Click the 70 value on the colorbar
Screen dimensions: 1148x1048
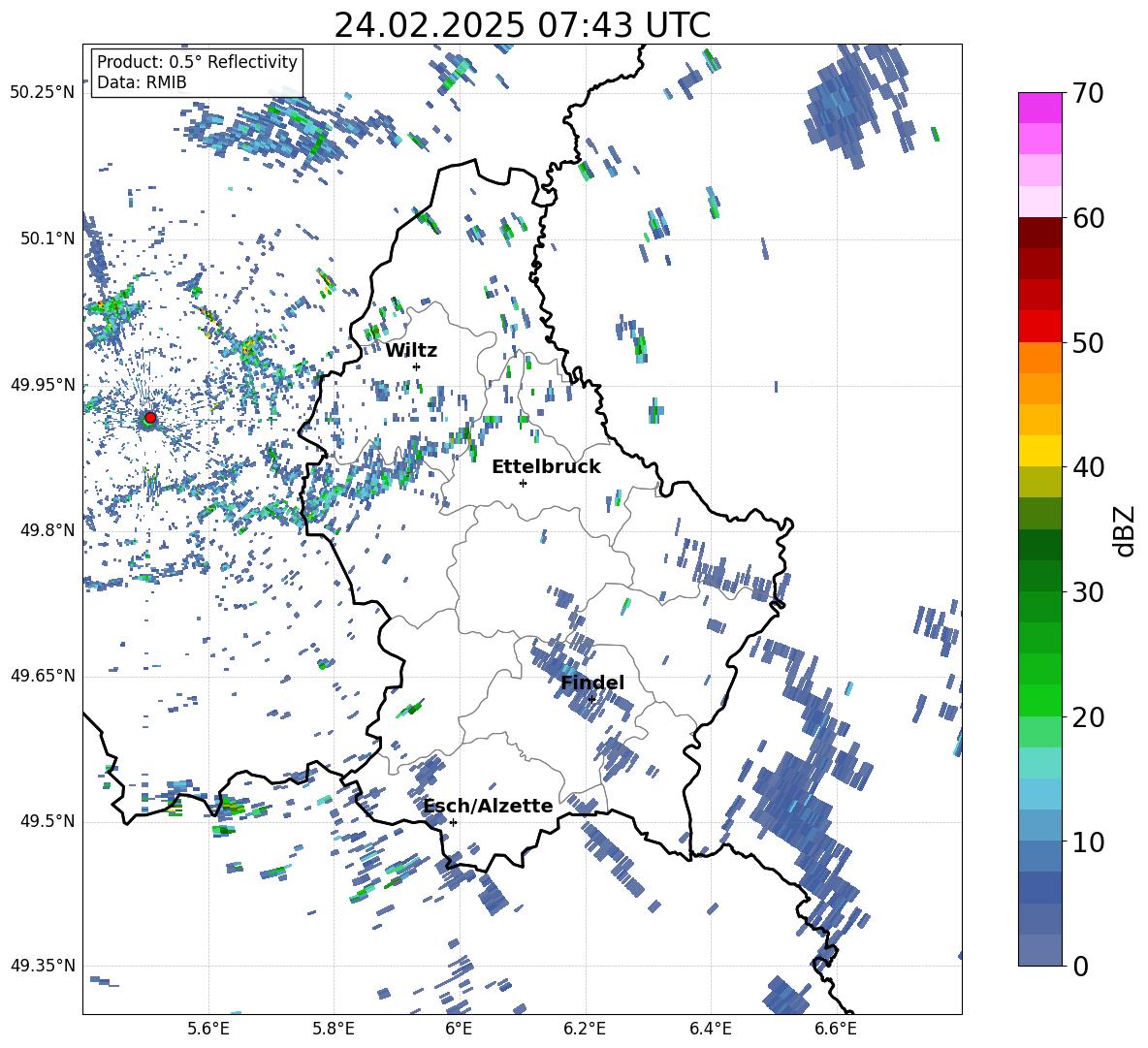click(1087, 93)
